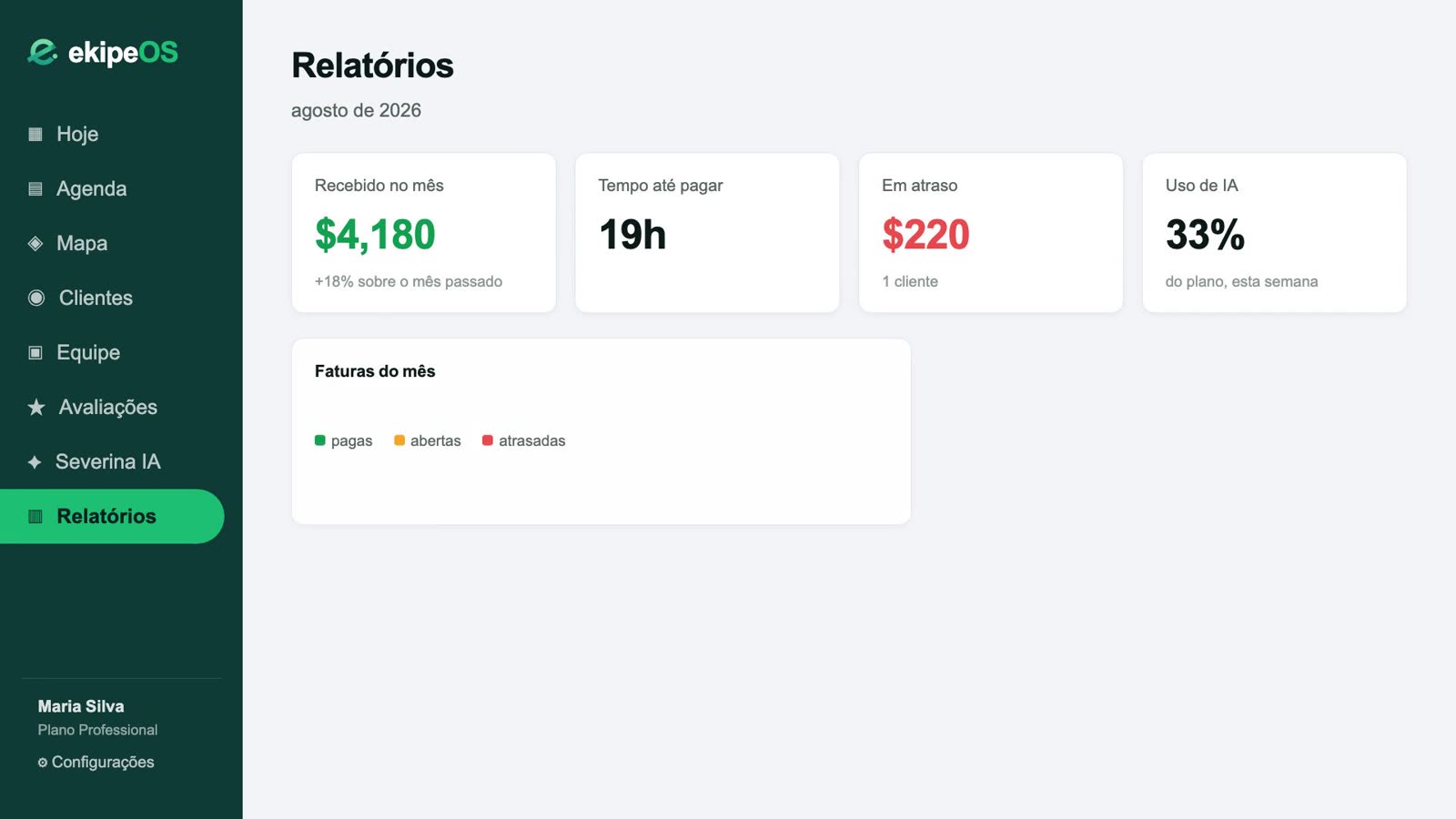This screenshot has width=1456, height=819.
Task: Click the Configurações gear icon
Action: point(42,763)
